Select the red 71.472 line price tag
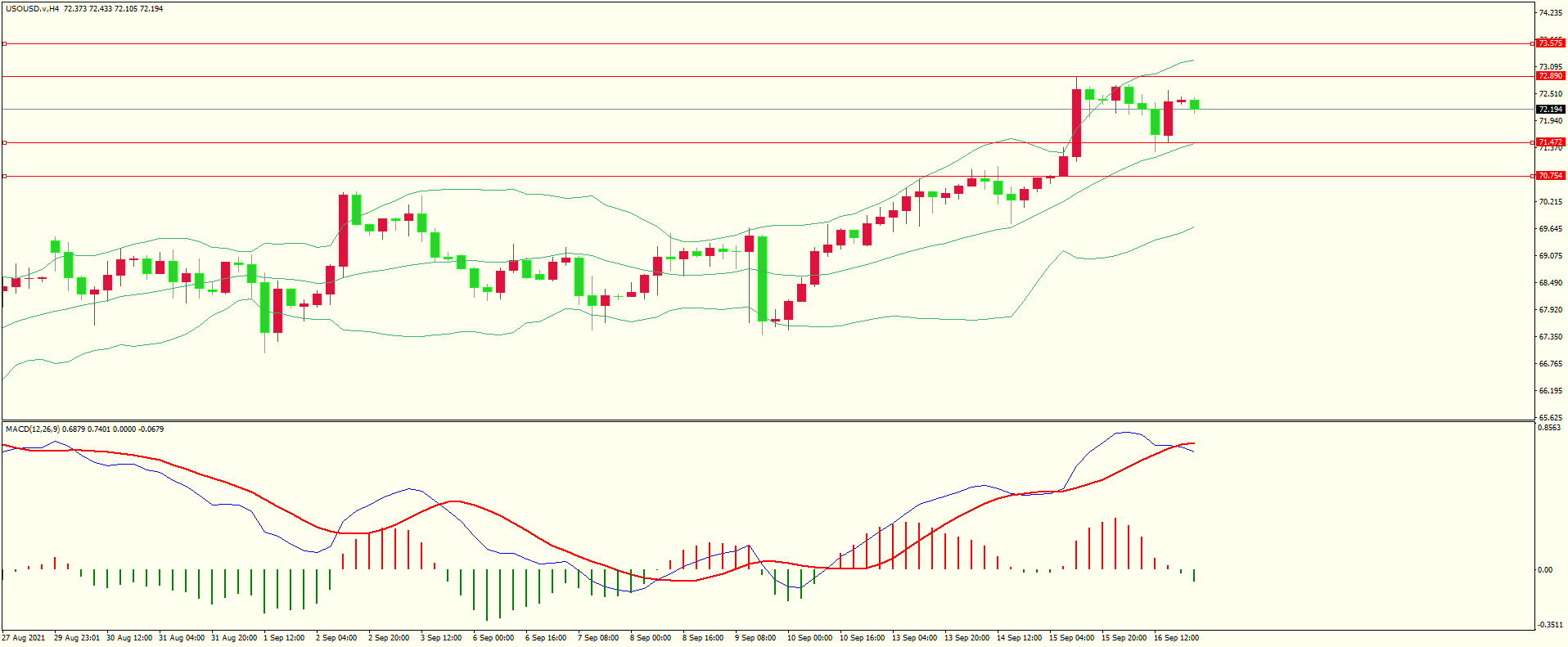The height and width of the screenshot is (647, 1568). (1550, 142)
